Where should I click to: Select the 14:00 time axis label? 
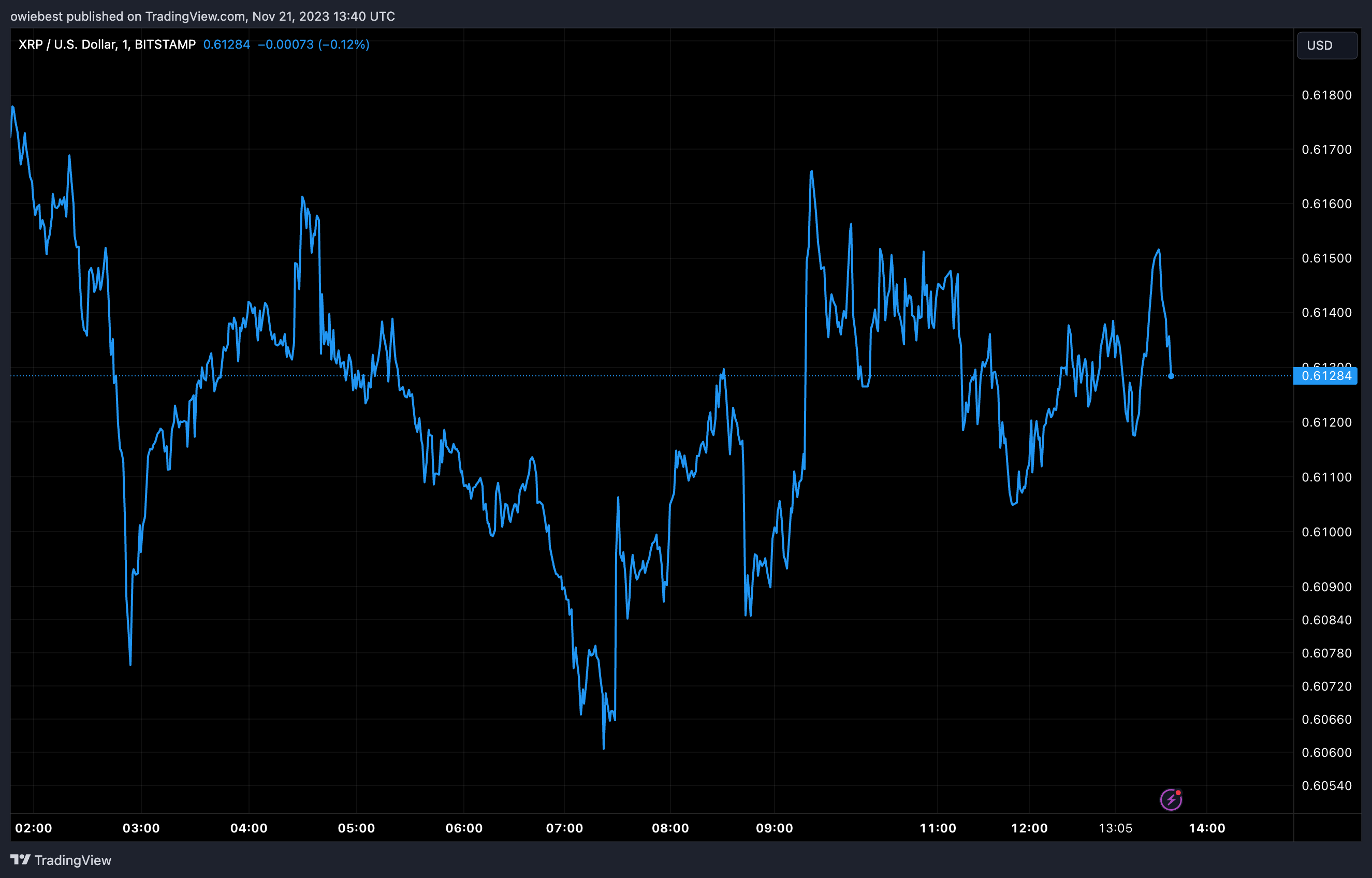click(1207, 828)
